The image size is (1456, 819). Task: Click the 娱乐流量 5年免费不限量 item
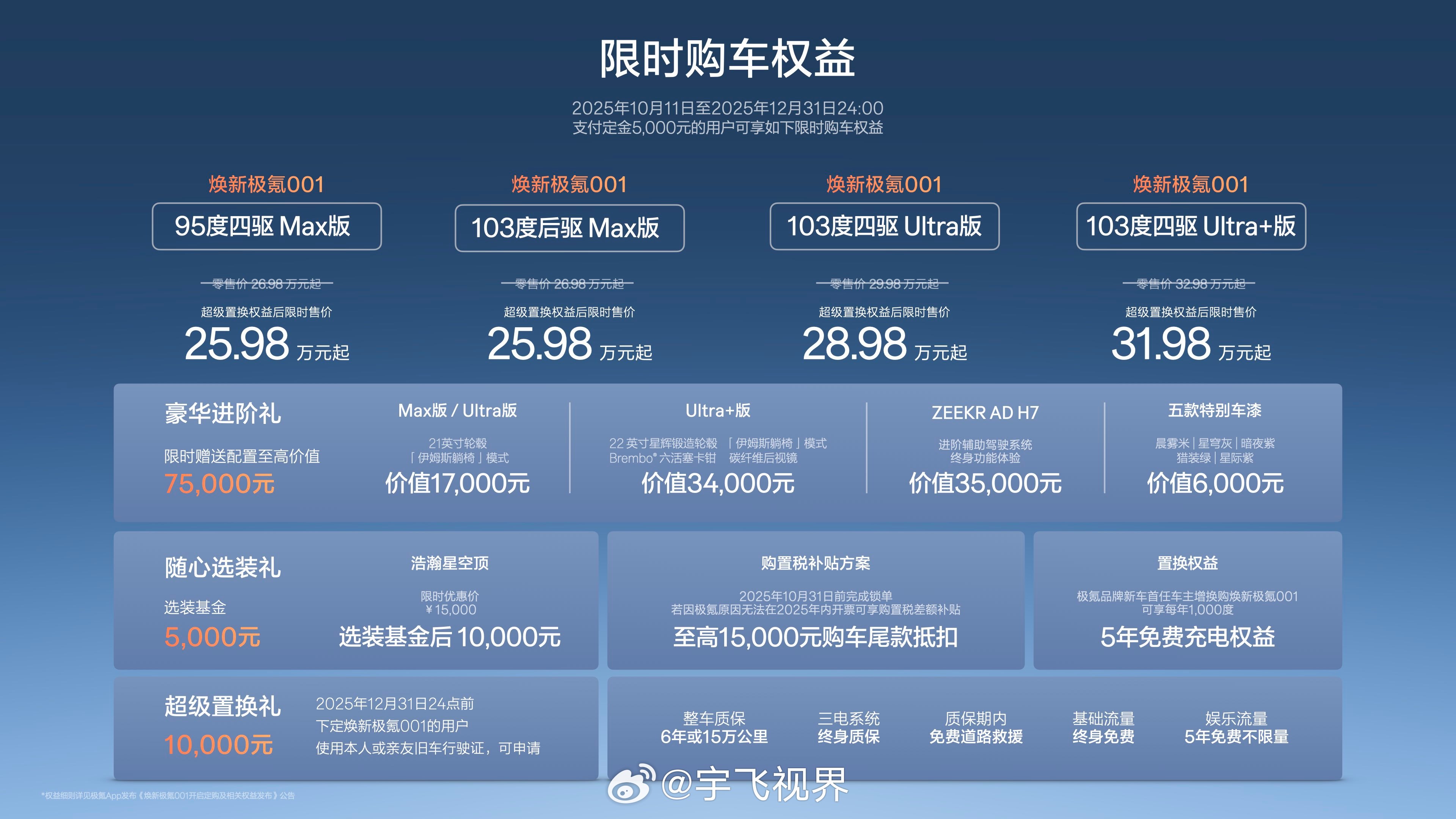click(x=1236, y=728)
